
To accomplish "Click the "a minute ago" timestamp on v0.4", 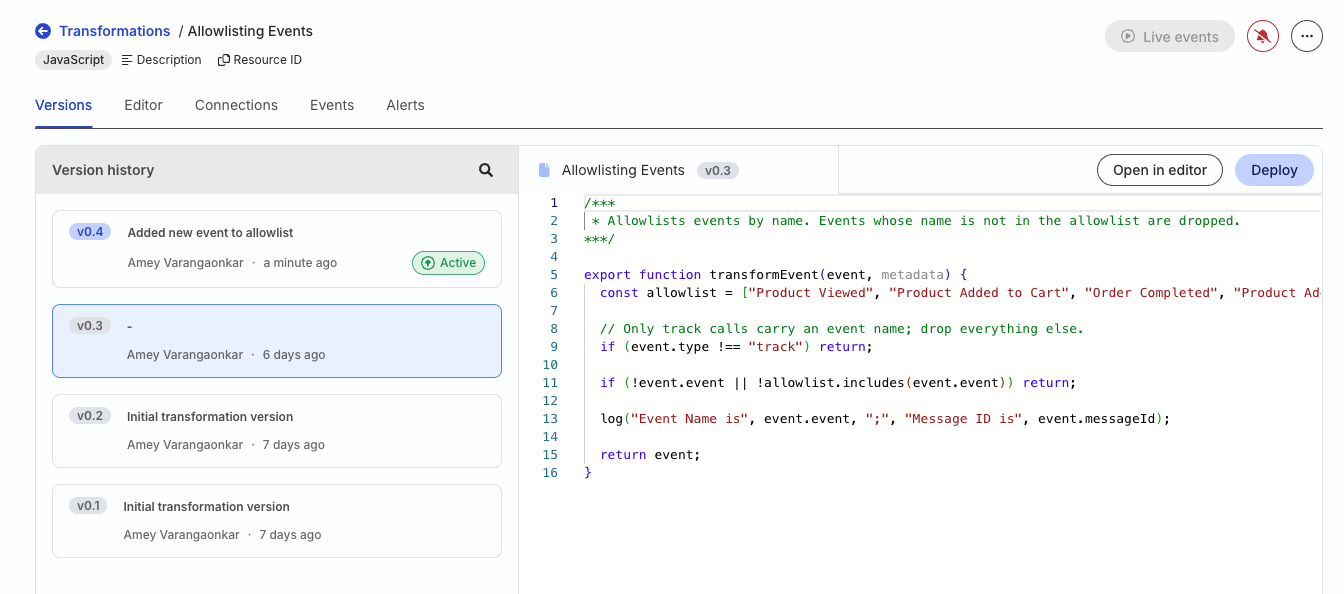I will pos(300,263).
